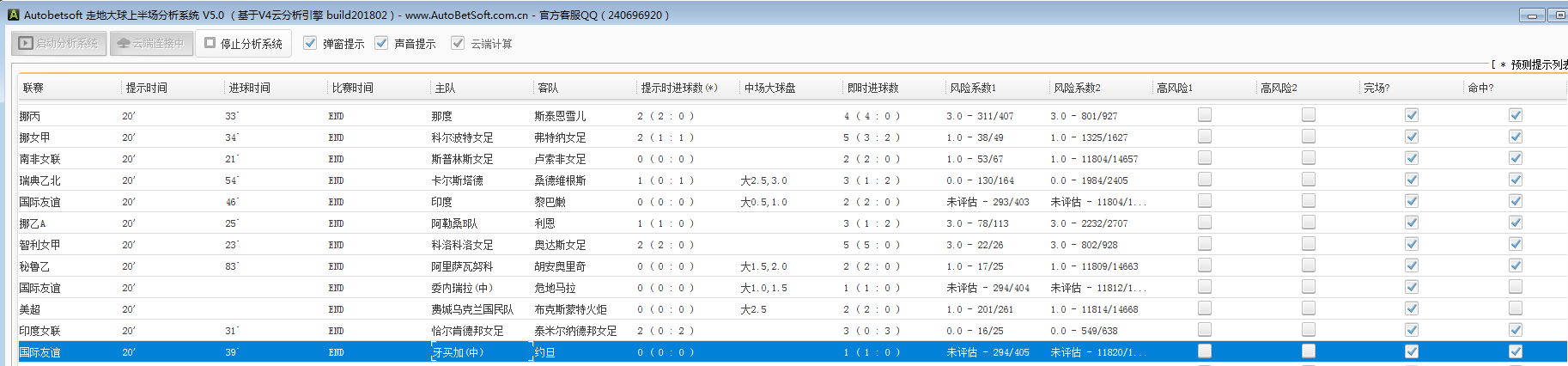Disable the 声音提示 checkbox

[x=381, y=43]
